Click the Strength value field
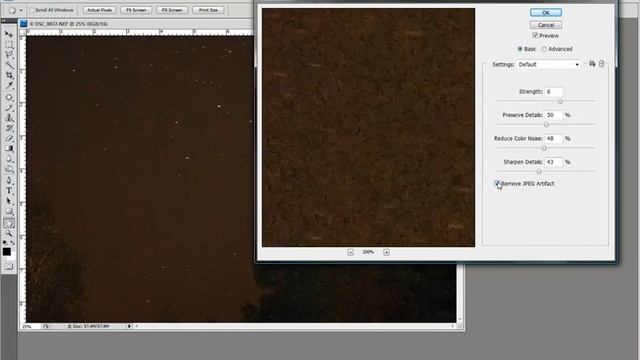Screen dimensions: 640x360 pyautogui.click(x=553, y=92)
